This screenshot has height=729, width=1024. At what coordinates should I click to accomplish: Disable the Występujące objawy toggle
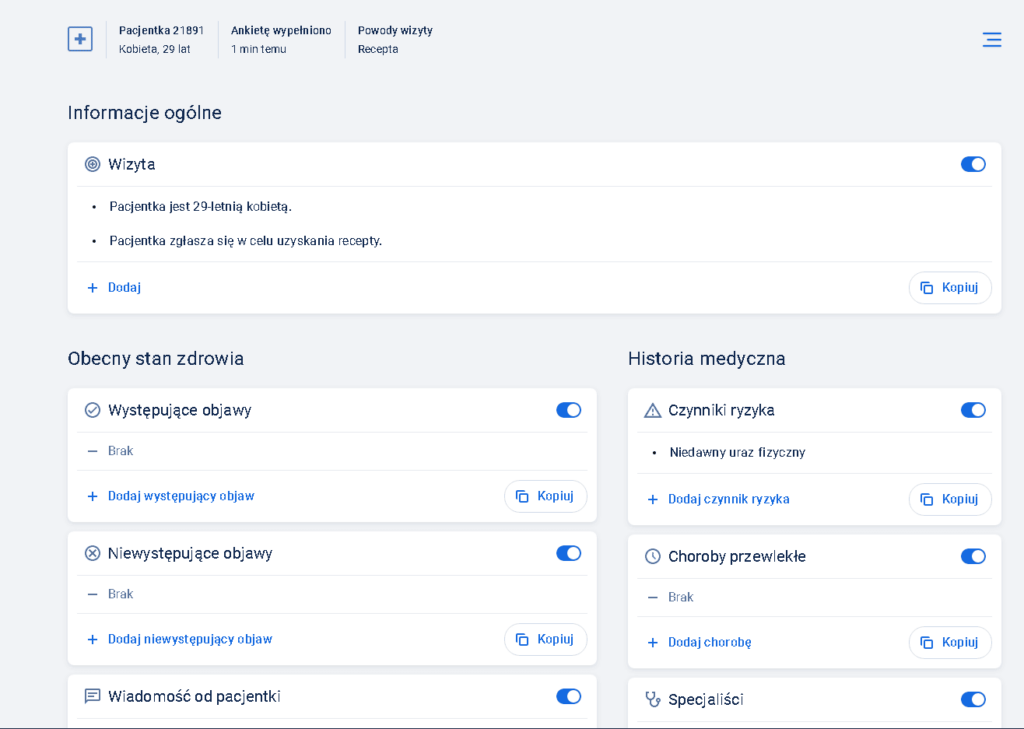[568, 410]
